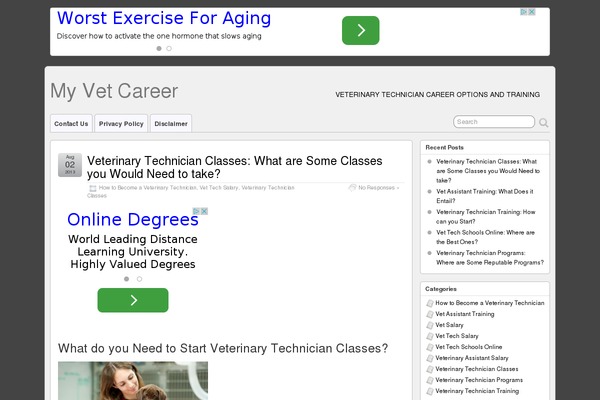Open AdChoices info icon on top banner
The height and width of the screenshot is (400, 600).
(x=524, y=12)
